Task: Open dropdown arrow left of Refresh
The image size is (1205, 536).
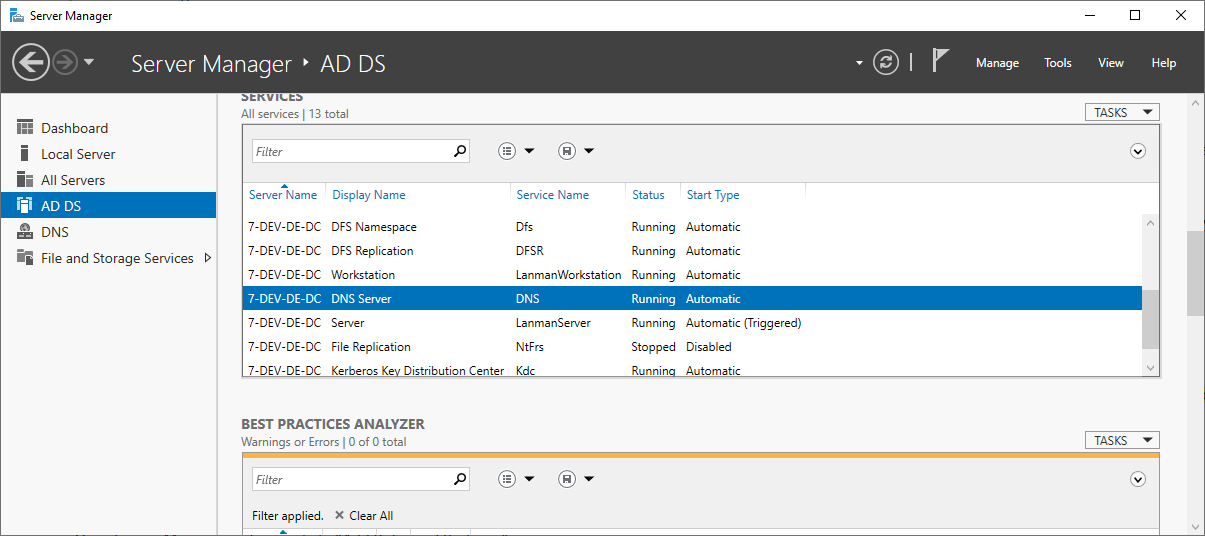Action: click(x=859, y=63)
